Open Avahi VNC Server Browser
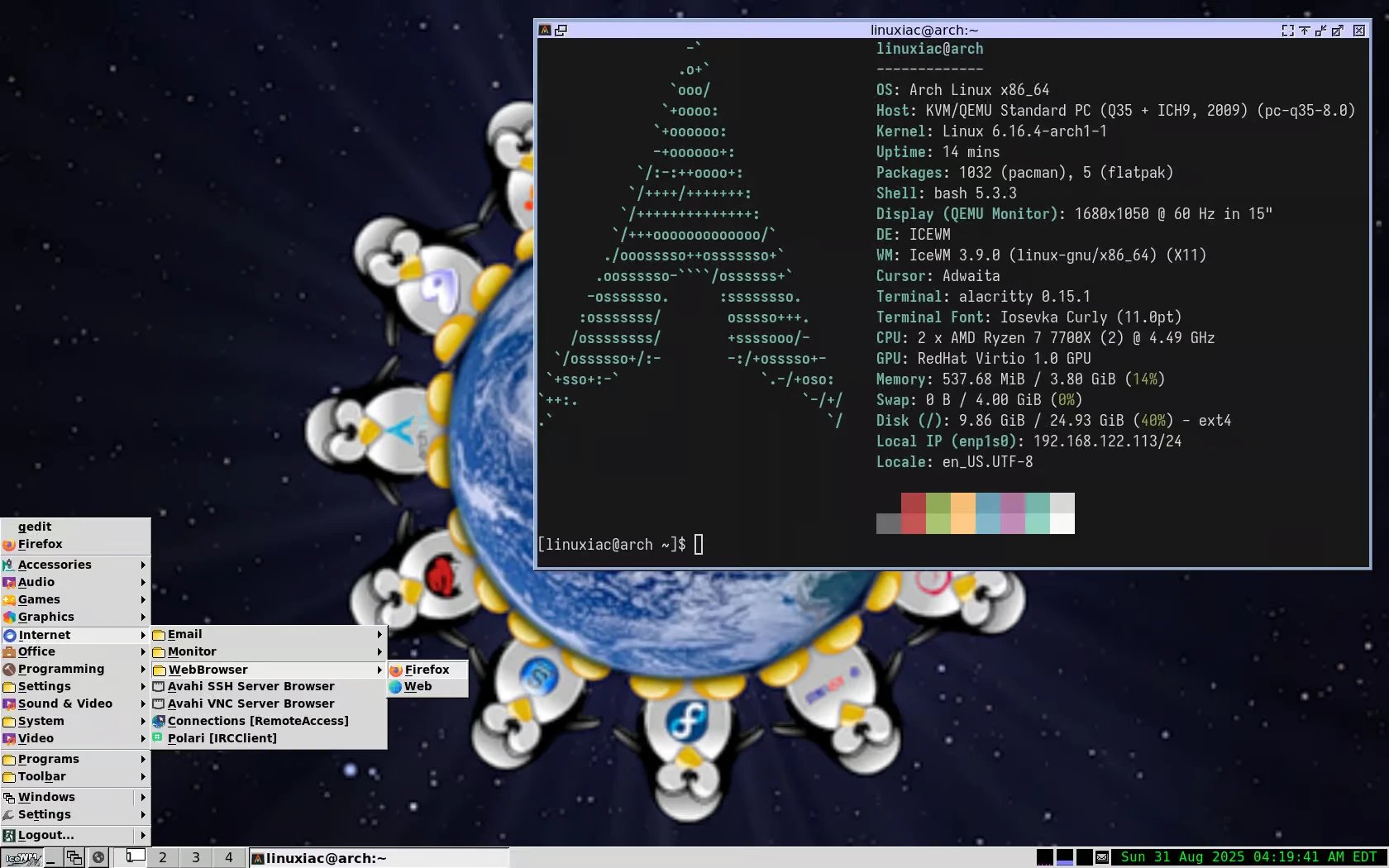Viewport: 1389px width, 868px height. click(x=251, y=703)
